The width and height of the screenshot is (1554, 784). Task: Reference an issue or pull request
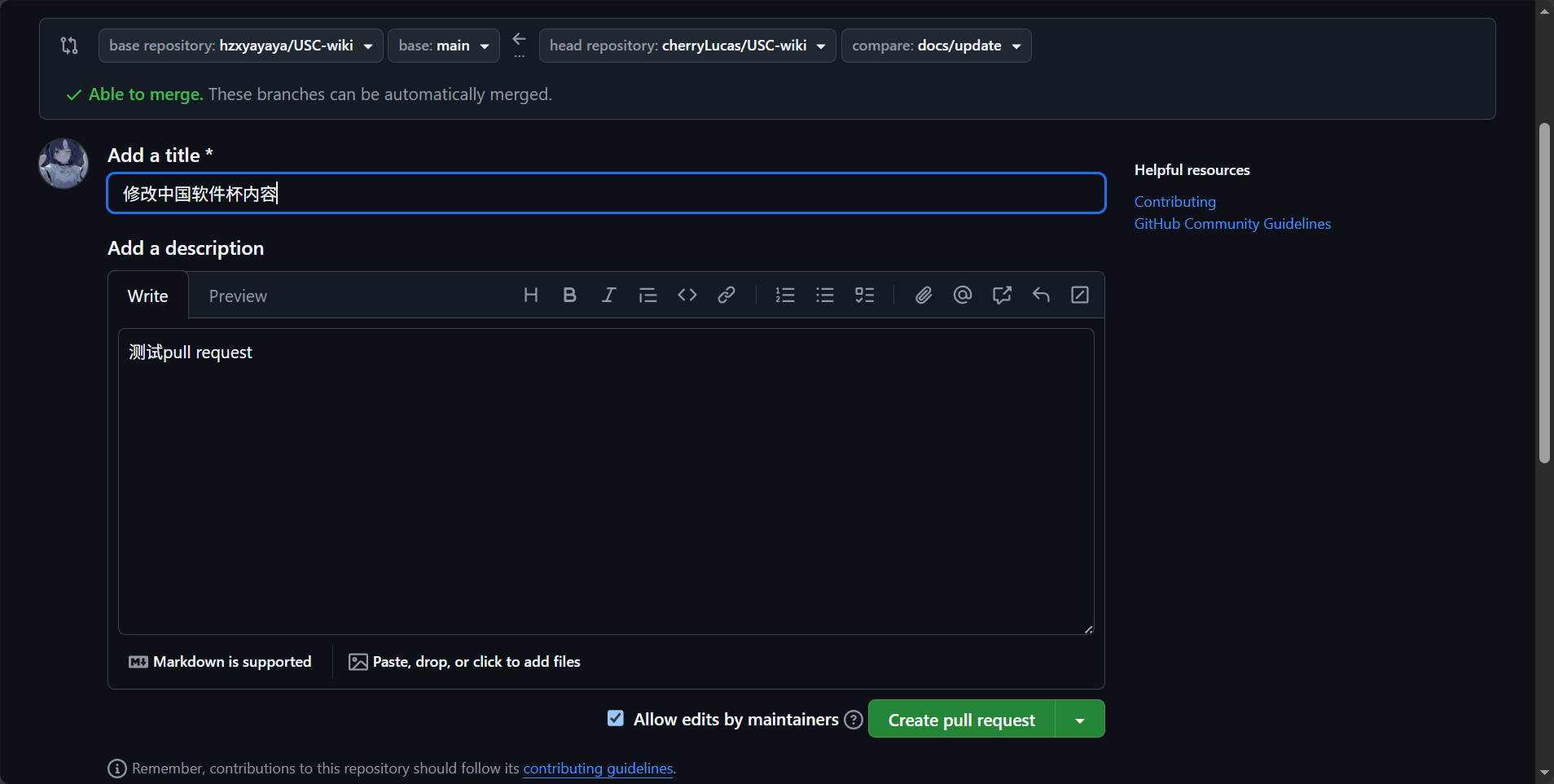1002,295
